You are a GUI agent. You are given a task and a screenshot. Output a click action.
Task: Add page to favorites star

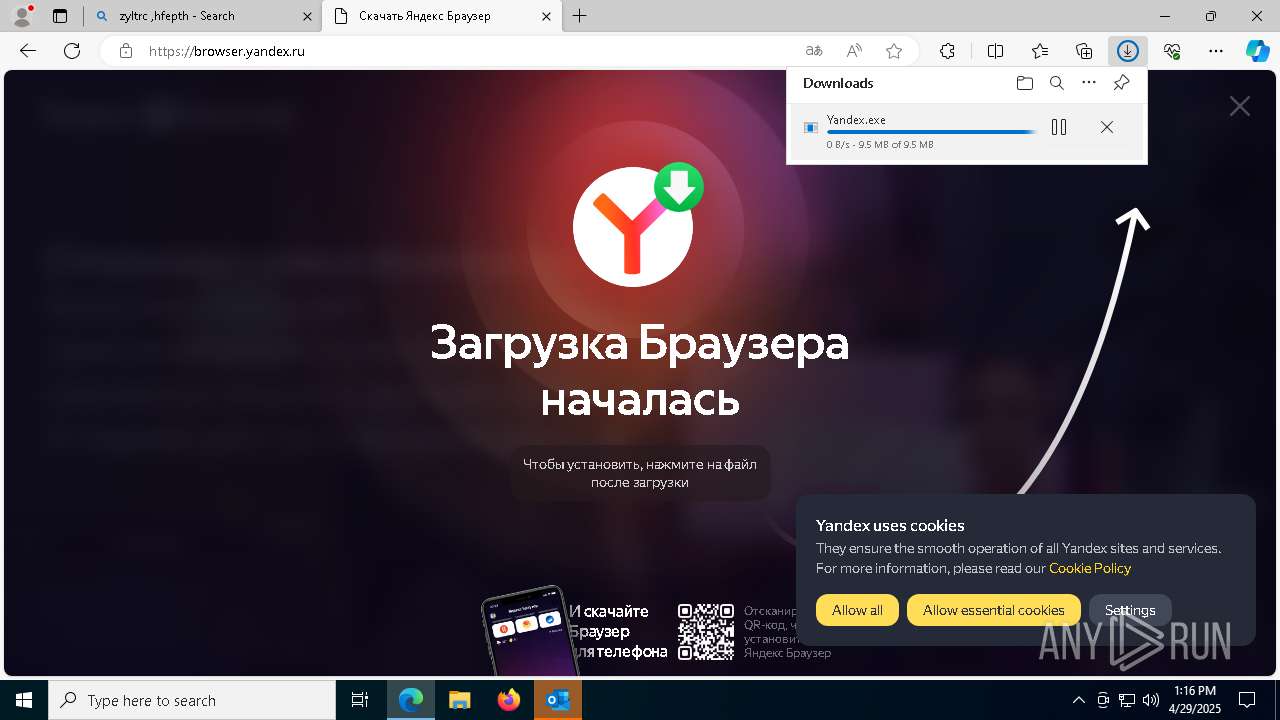coord(894,51)
